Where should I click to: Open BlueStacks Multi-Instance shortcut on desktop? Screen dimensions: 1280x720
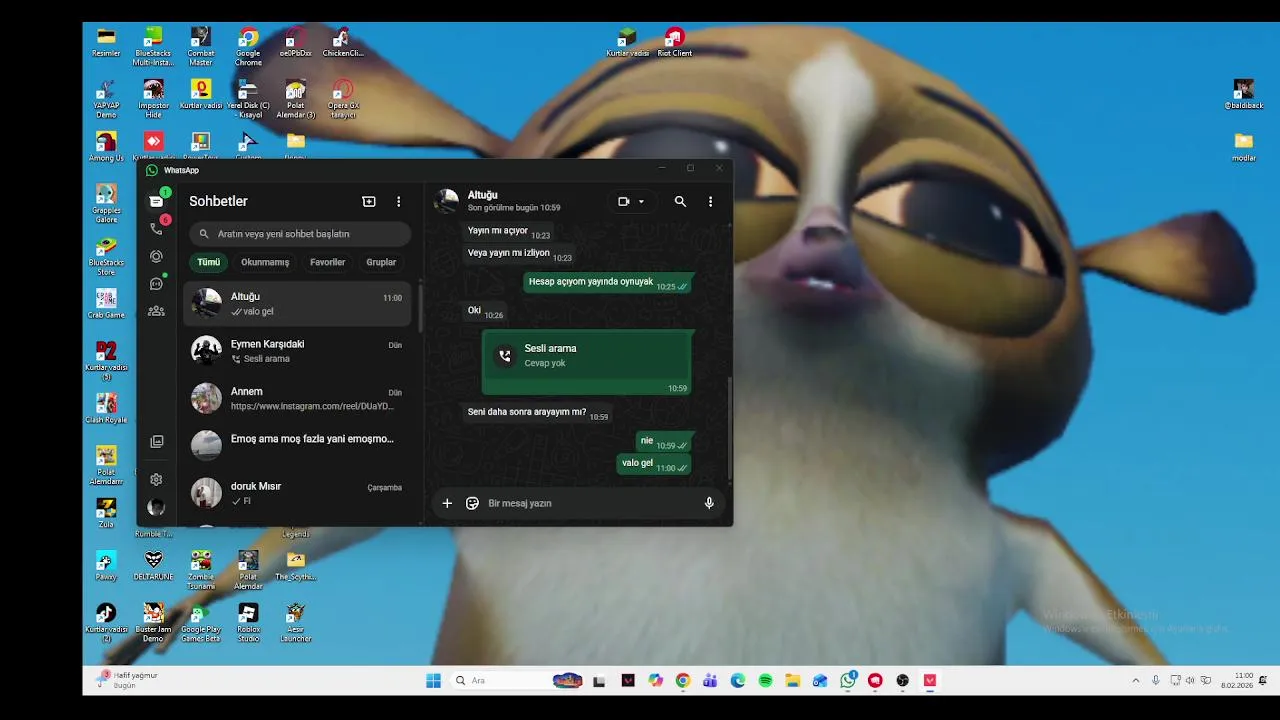[153, 46]
